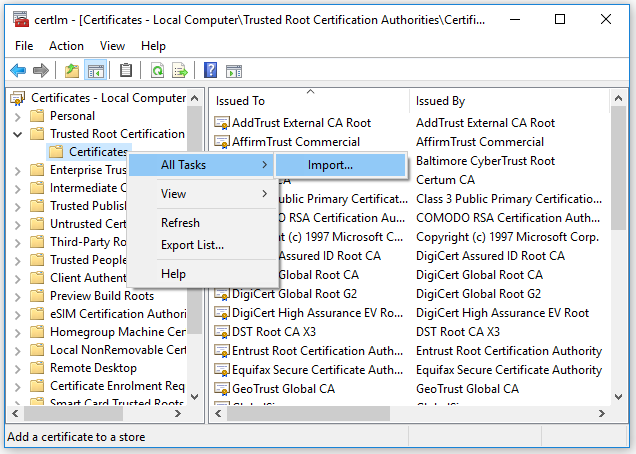Click the blue Help question mark icon

pos(210,70)
